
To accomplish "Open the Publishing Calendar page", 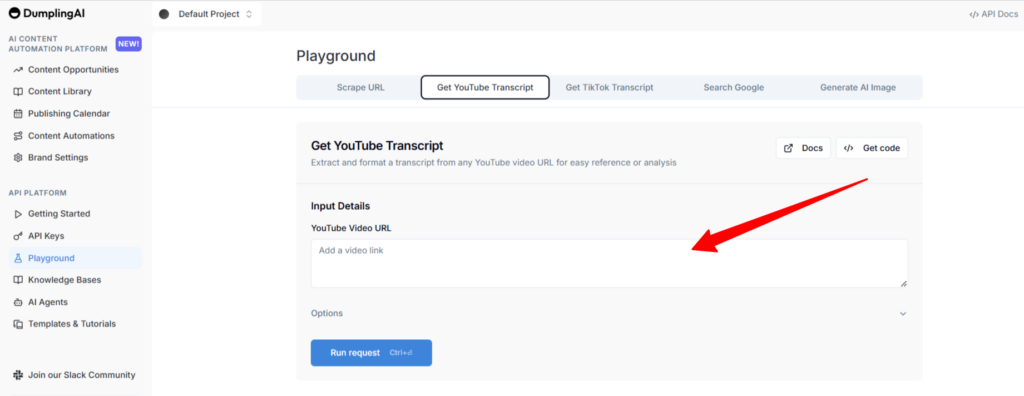I will click(75, 114).
